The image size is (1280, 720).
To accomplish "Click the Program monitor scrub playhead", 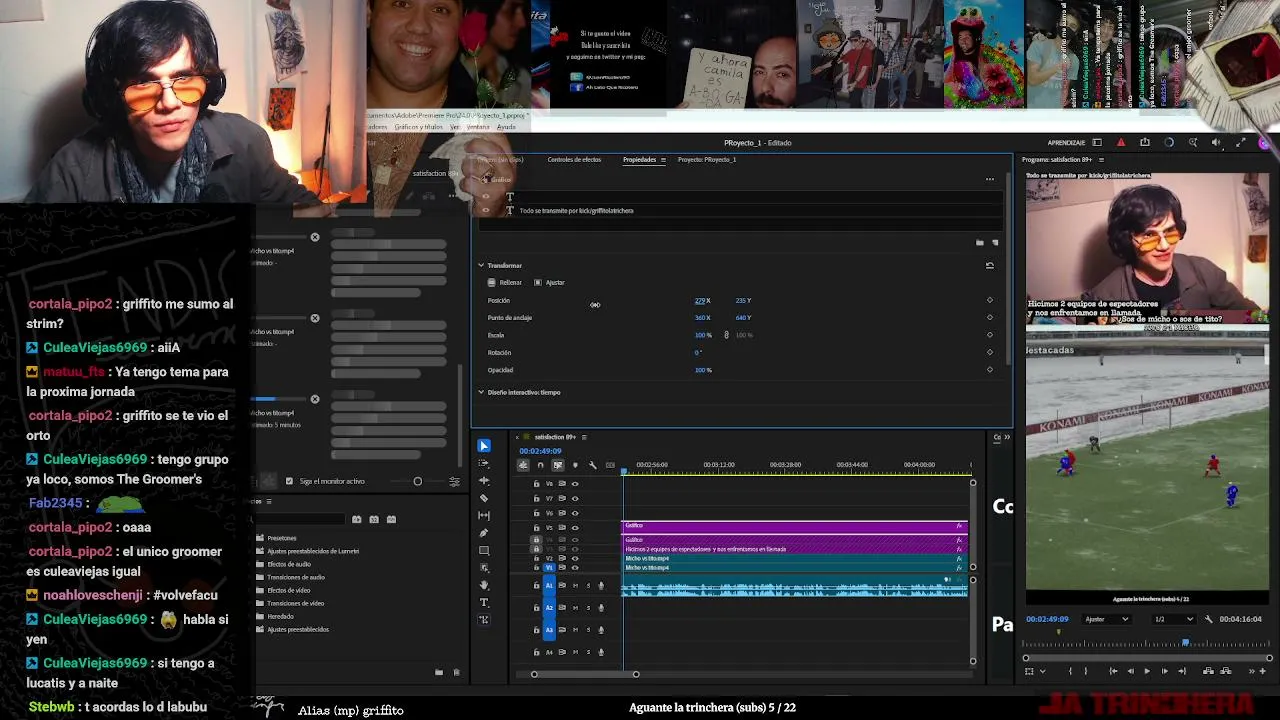I will click(x=1185, y=644).
